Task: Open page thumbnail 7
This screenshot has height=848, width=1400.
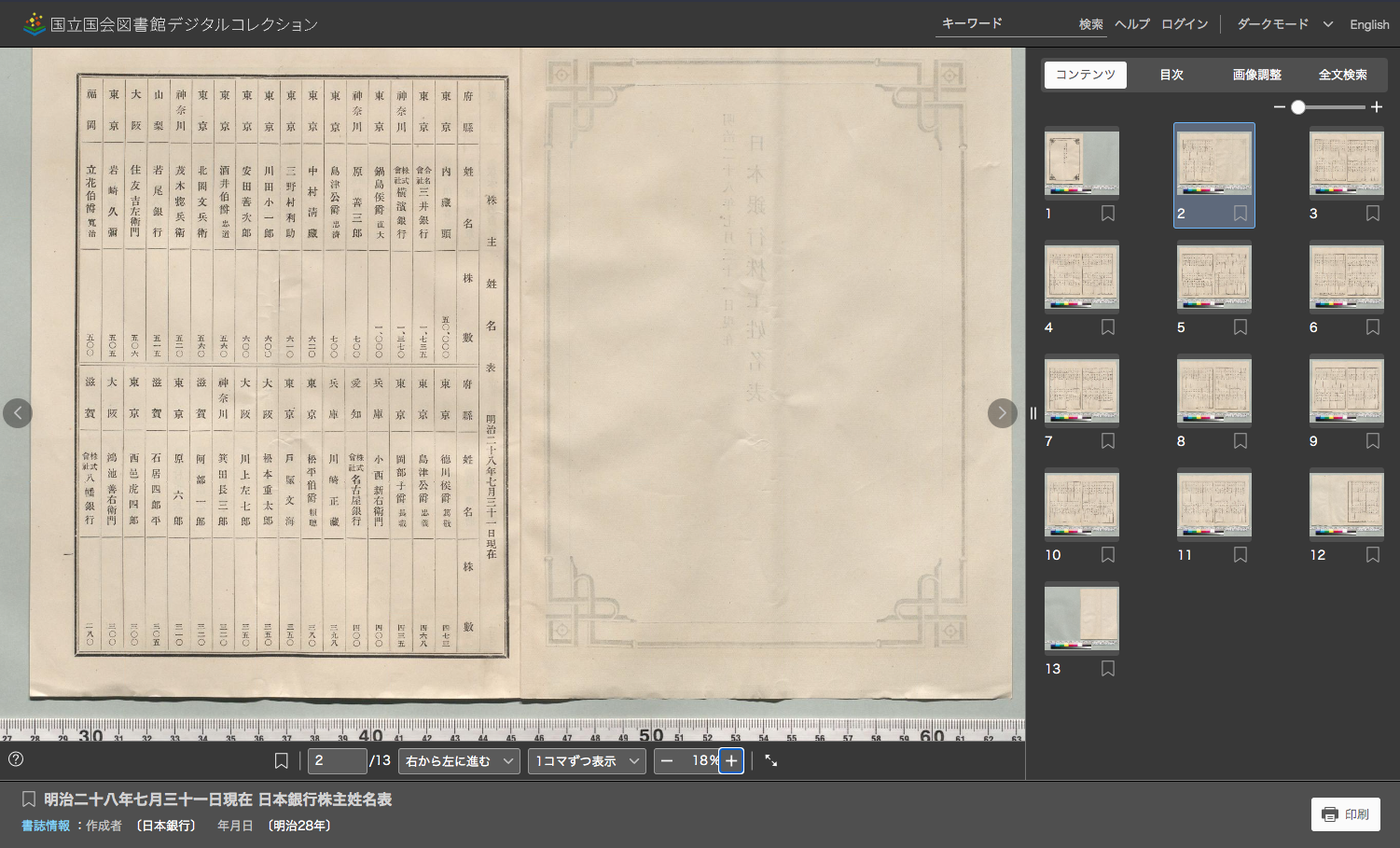Action: [x=1082, y=390]
